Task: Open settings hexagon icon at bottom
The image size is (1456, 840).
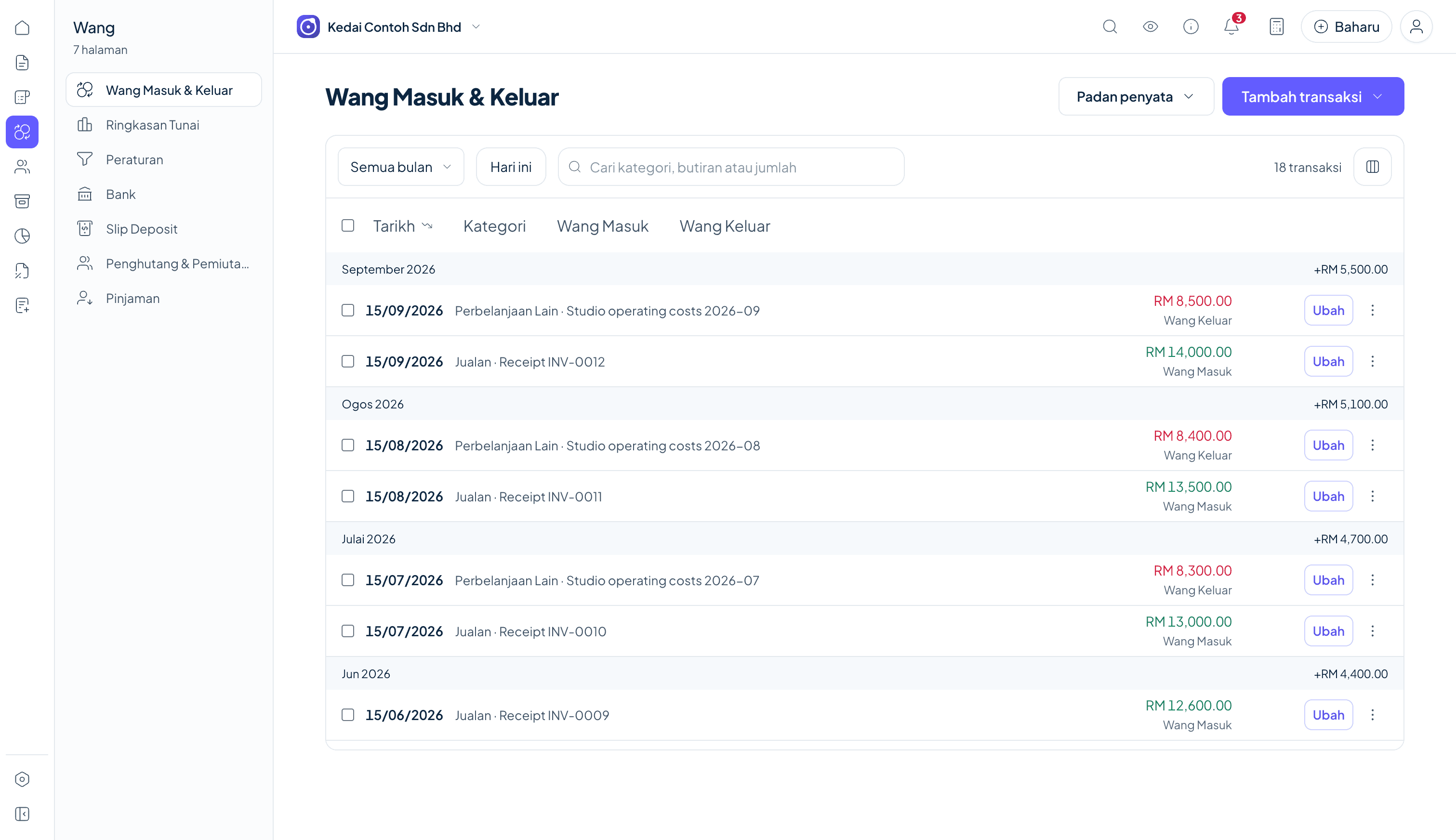Action: [22, 779]
